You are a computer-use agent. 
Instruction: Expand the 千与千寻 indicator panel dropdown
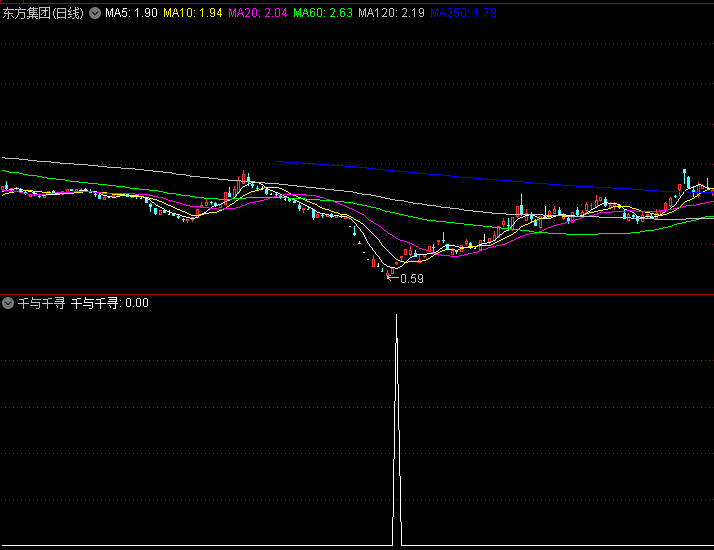[x=9, y=303]
